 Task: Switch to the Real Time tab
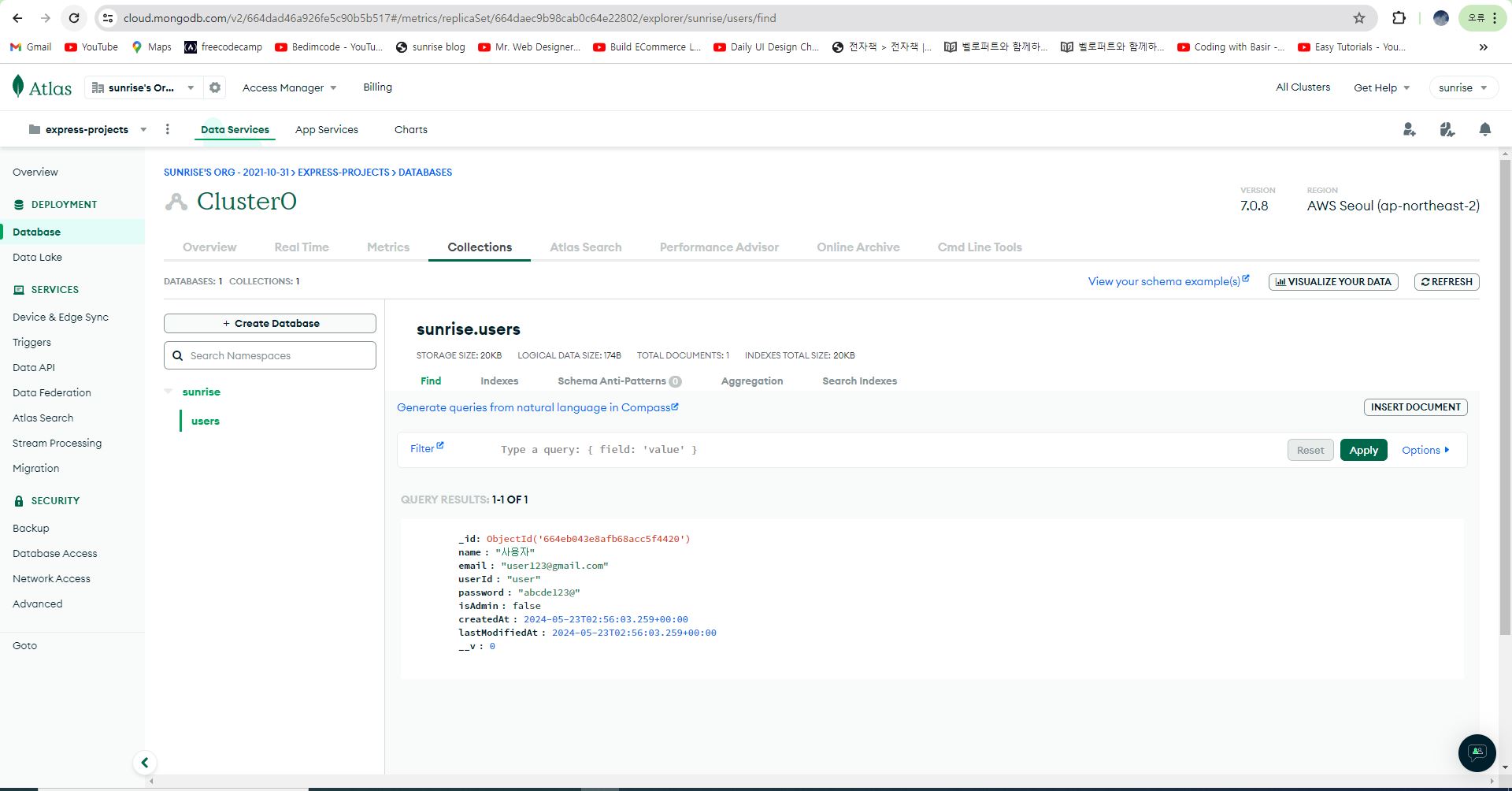pyautogui.click(x=302, y=247)
